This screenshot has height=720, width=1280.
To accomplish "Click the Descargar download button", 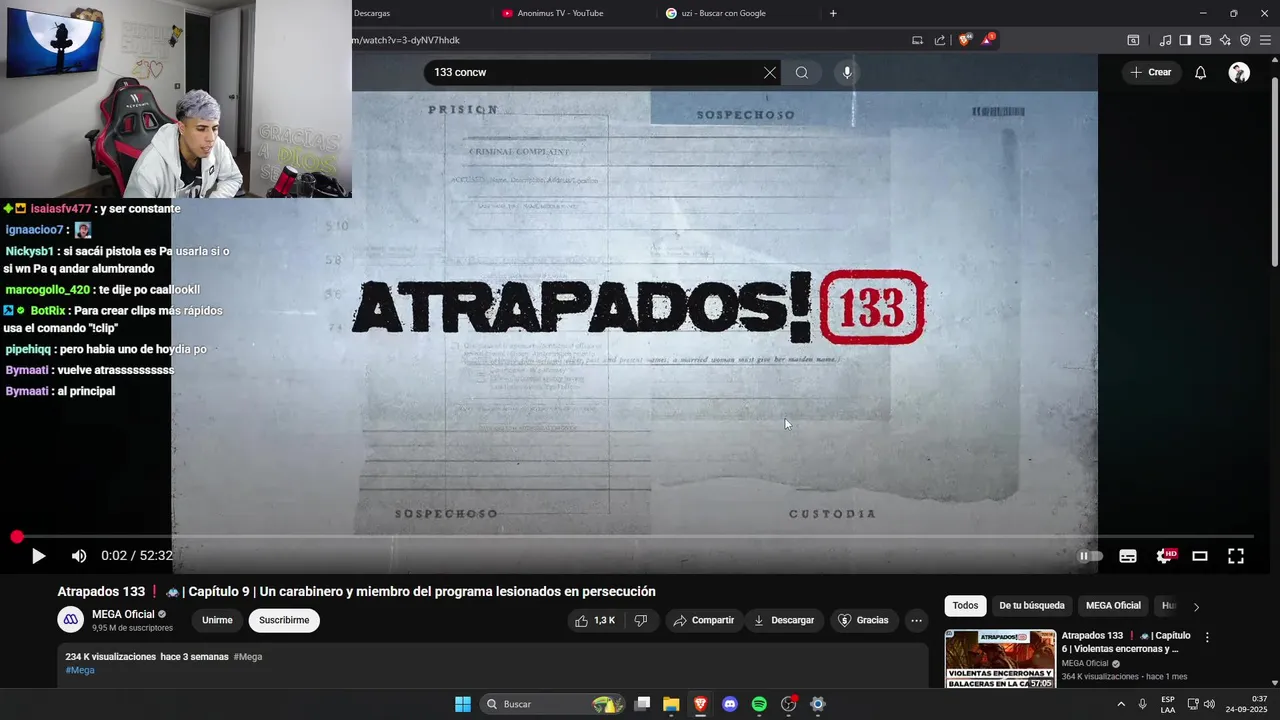I will point(784,620).
